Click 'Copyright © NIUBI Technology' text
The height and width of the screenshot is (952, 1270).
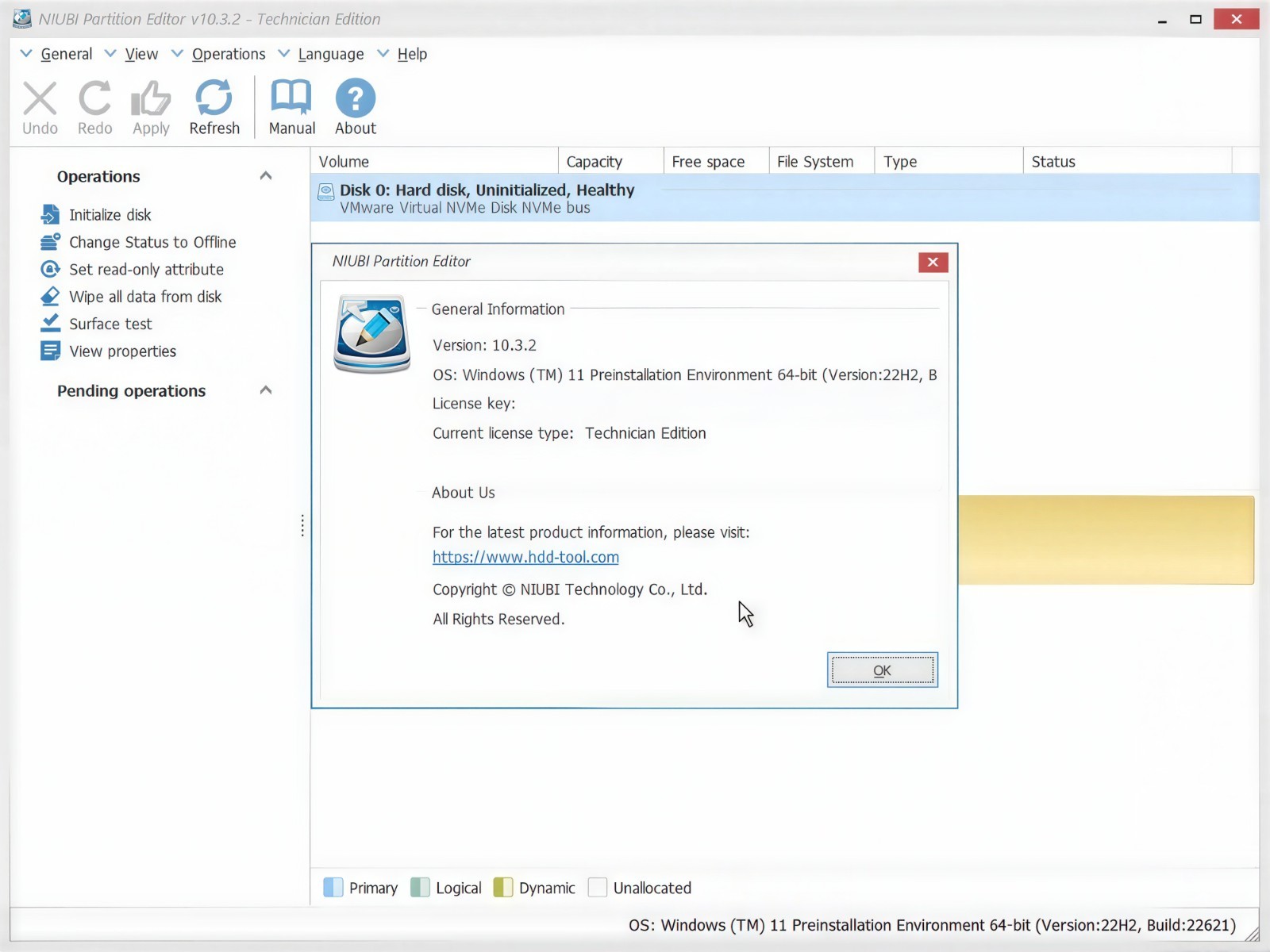pos(570,589)
